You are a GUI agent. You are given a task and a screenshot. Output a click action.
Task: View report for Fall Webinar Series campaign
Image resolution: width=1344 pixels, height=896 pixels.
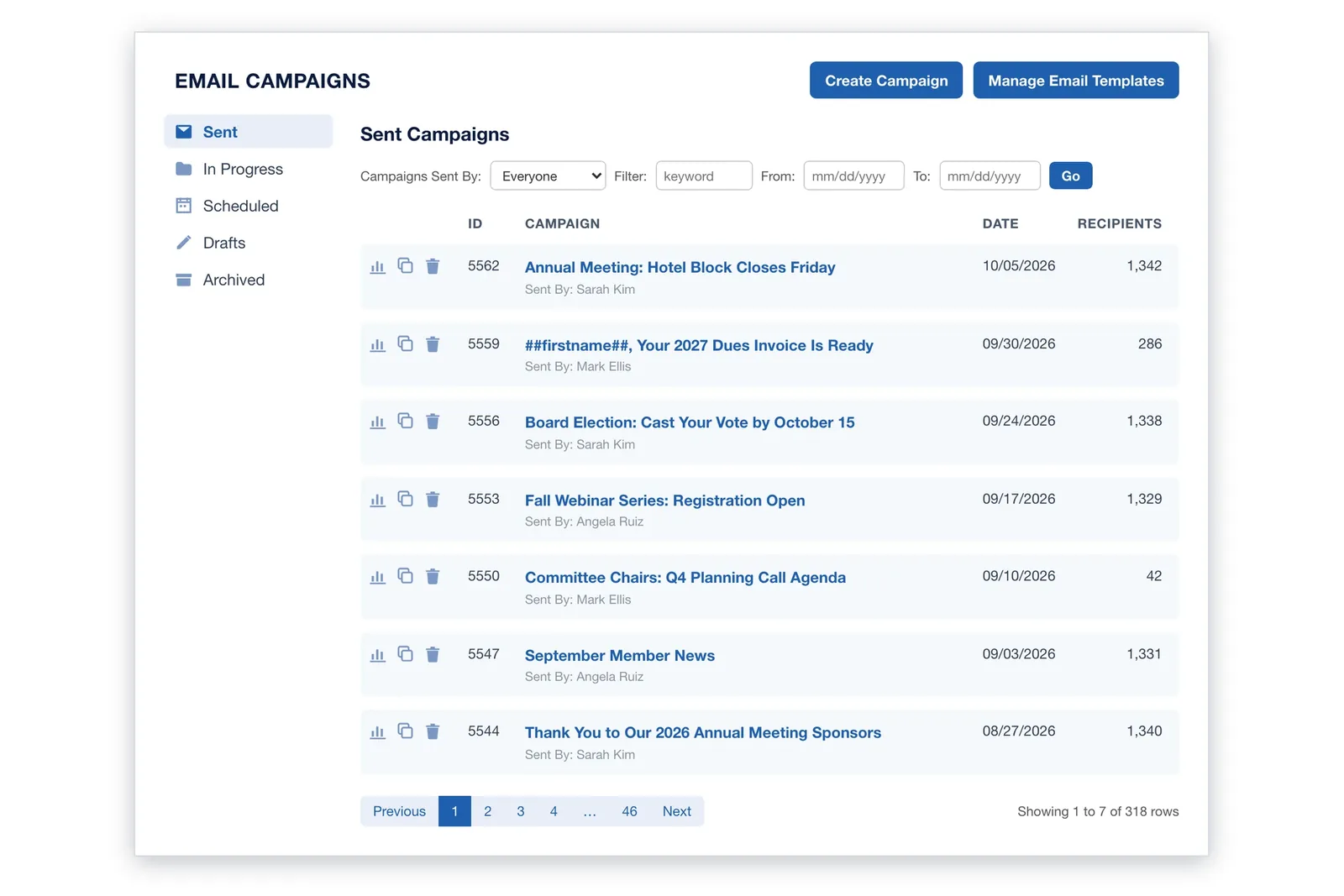(x=377, y=500)
